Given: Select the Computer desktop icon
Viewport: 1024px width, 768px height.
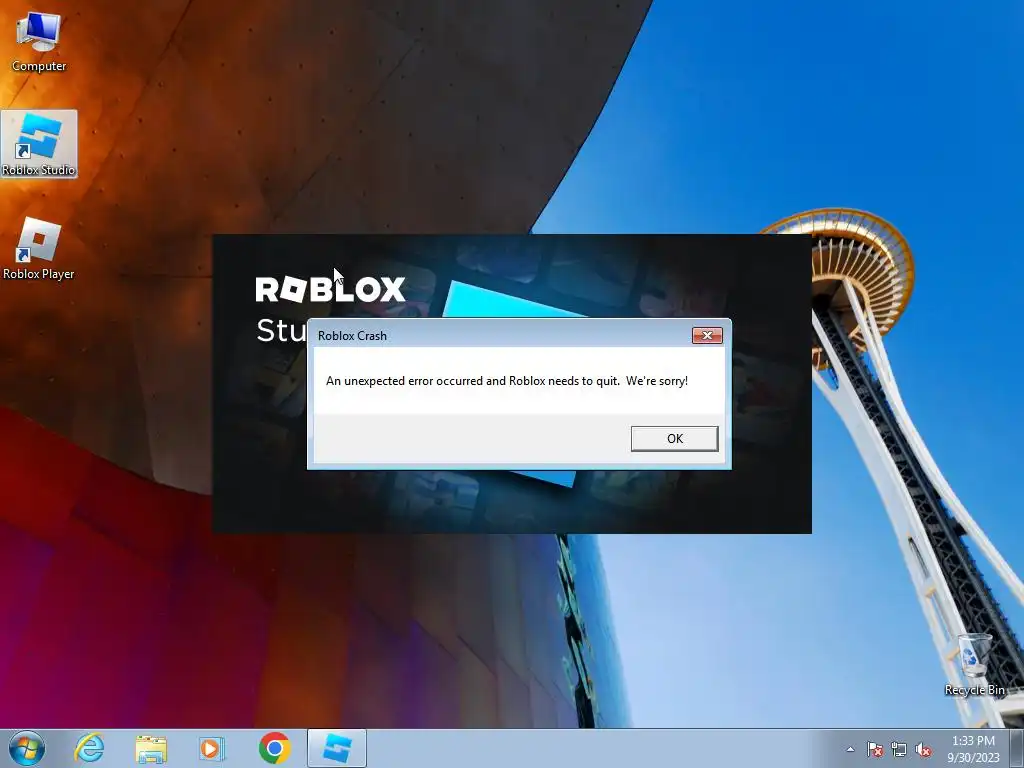Looking at the screenshot, I should click(x=39, y=41).
